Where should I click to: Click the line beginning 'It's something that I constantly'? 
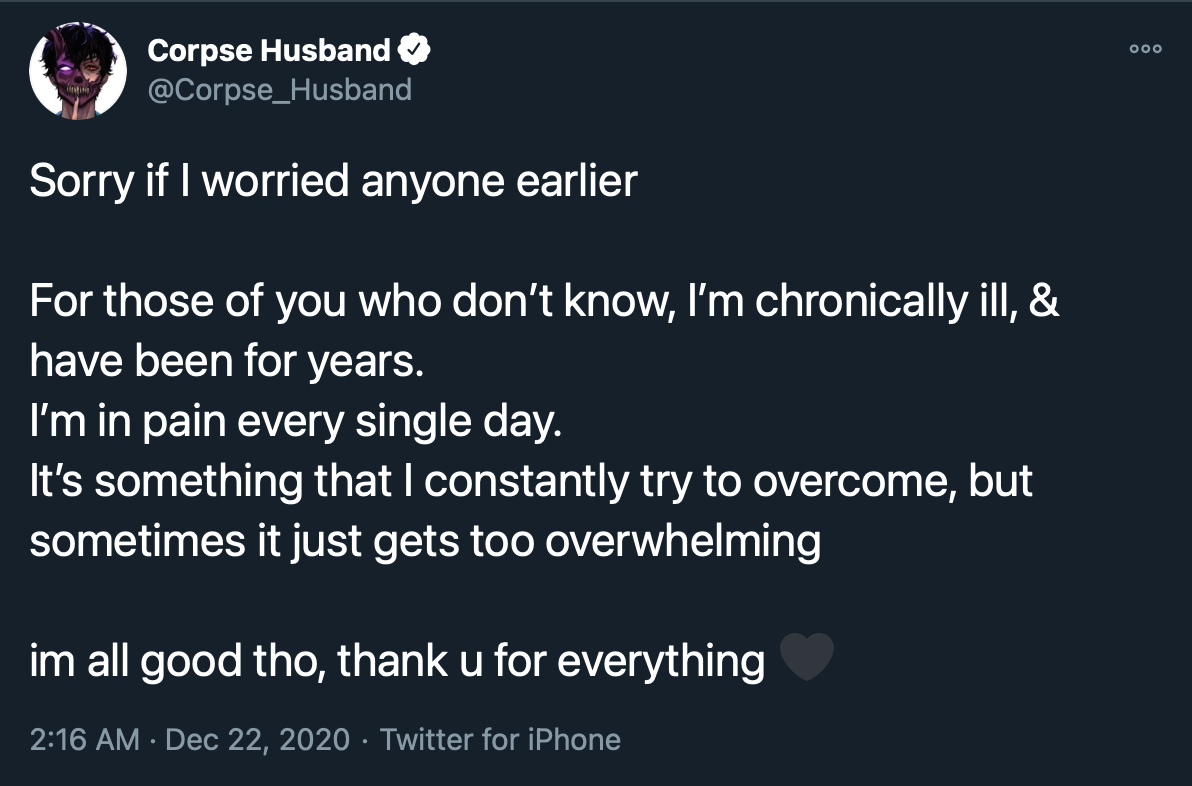(x=531, y=481)
